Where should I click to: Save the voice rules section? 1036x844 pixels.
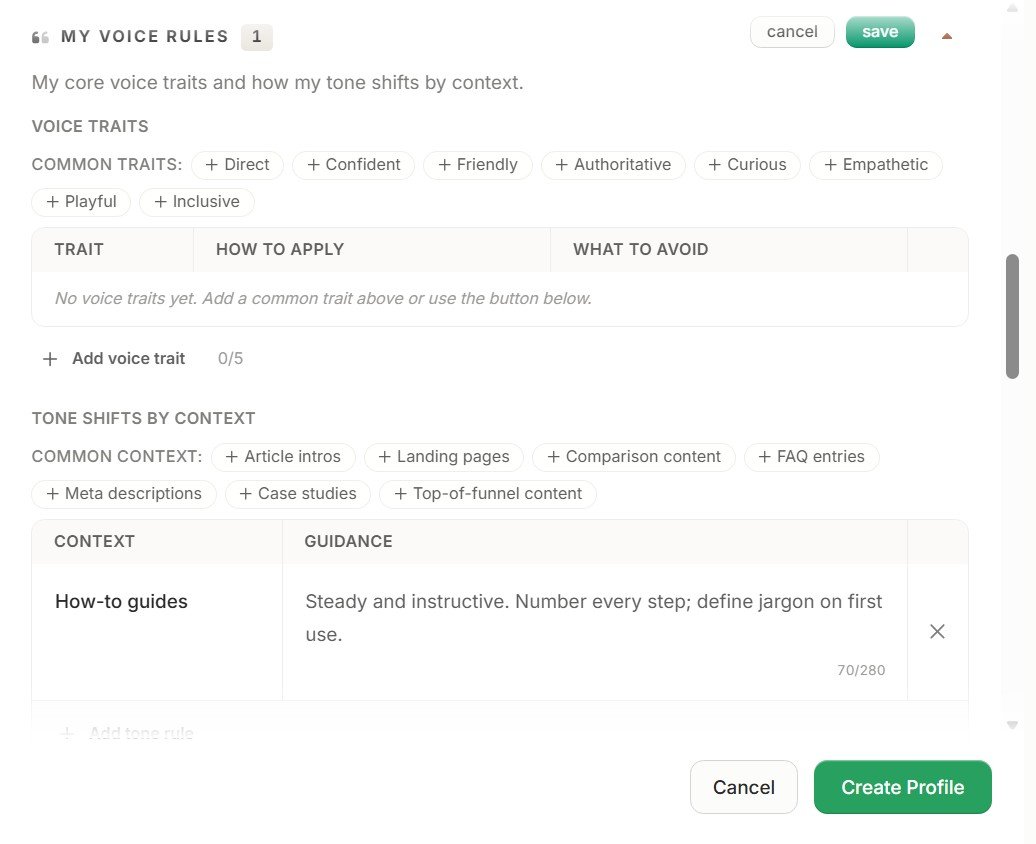[x=880, y=32]
